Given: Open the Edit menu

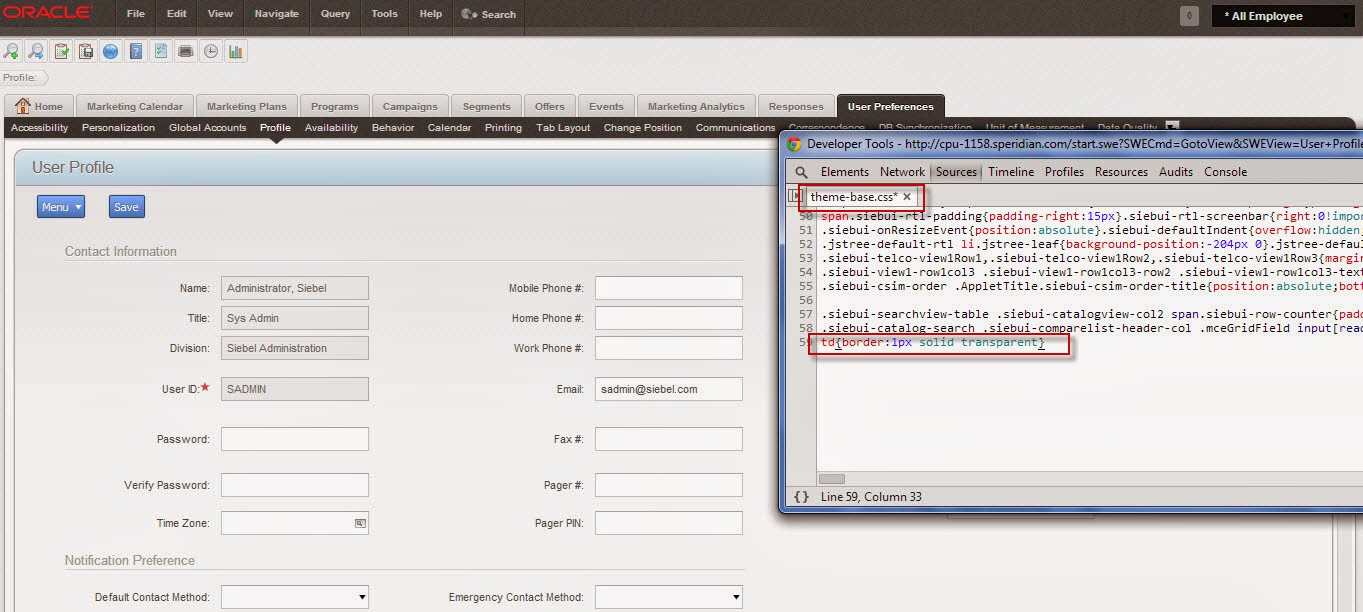Looking at the screenshot, I should point(177,14).
